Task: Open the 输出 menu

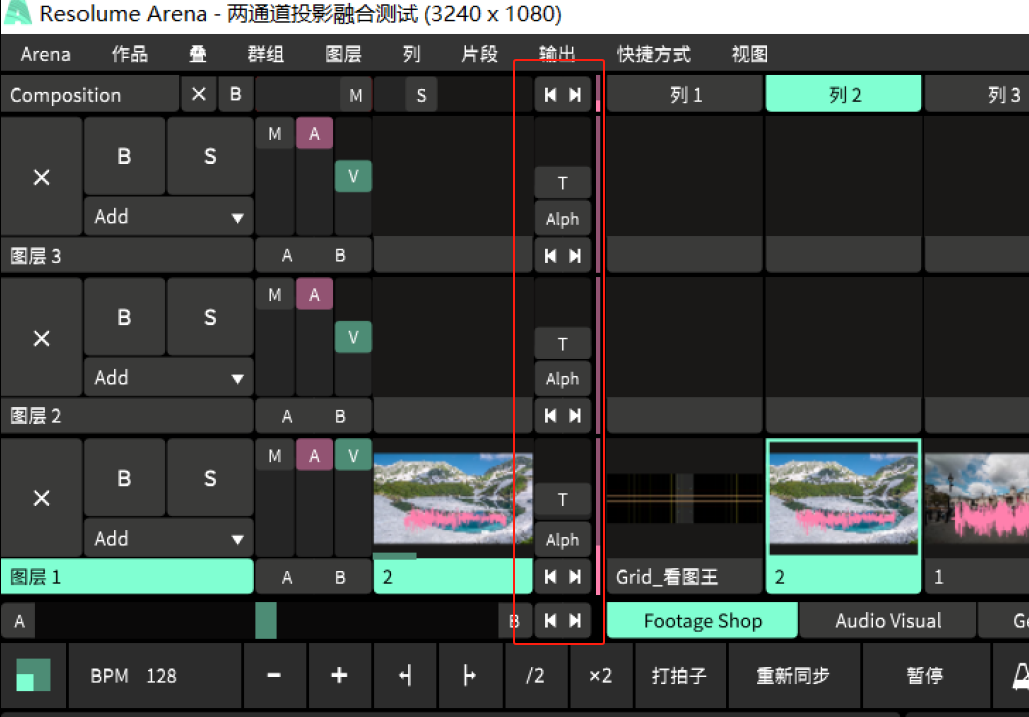Action: (556, 54)
